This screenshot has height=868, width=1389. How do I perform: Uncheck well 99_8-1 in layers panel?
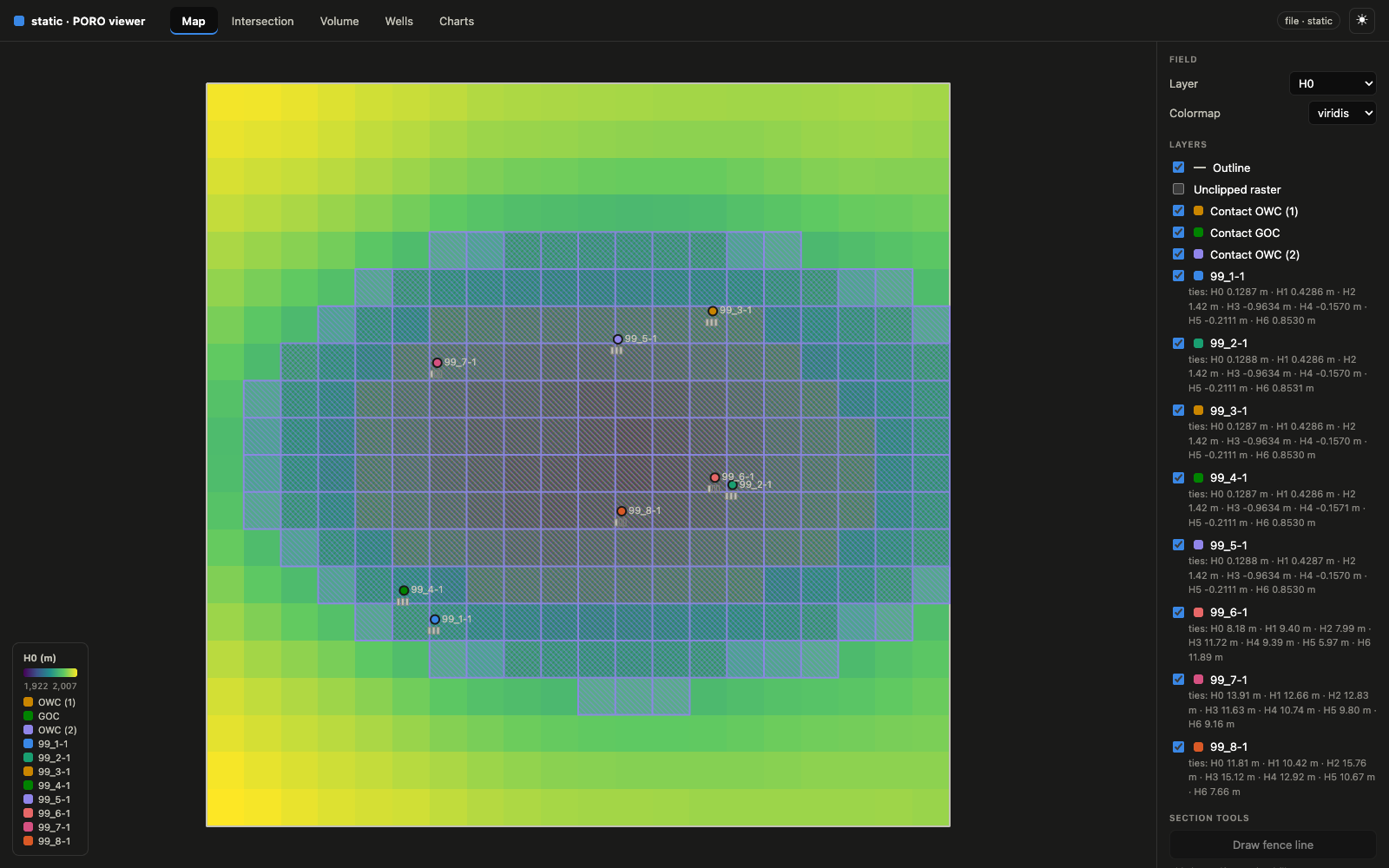(x=1178, y=747)
